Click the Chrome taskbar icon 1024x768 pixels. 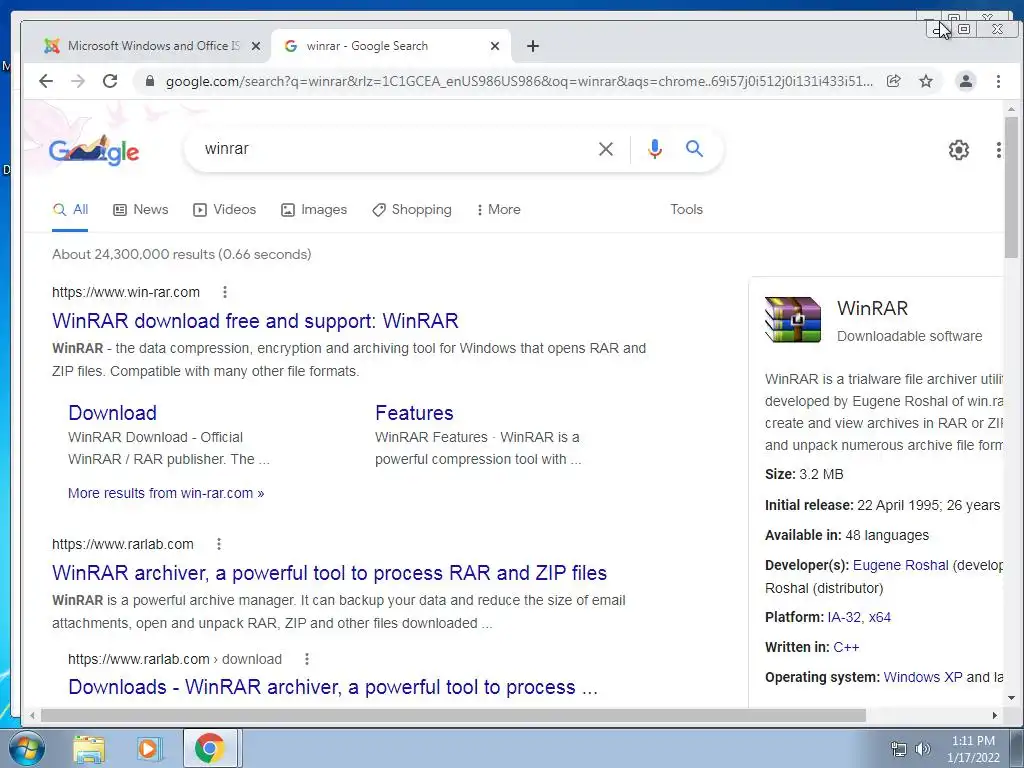[x=210, y=748]
